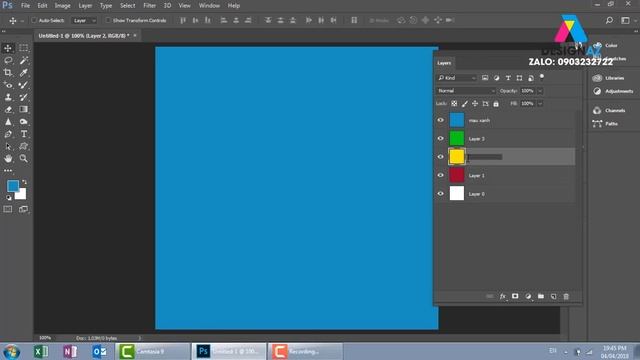
Task: Select the Hand tool
Action: tap(8, 158)
